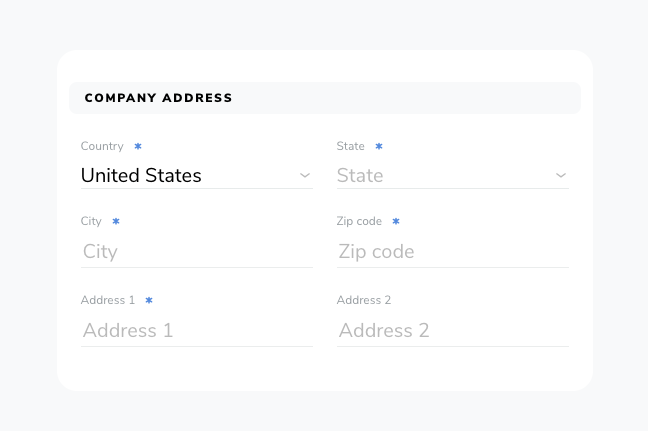648x431 pixels.
Task: Click the required asterisk beside Zip code
Action: (x=396, y=221)
